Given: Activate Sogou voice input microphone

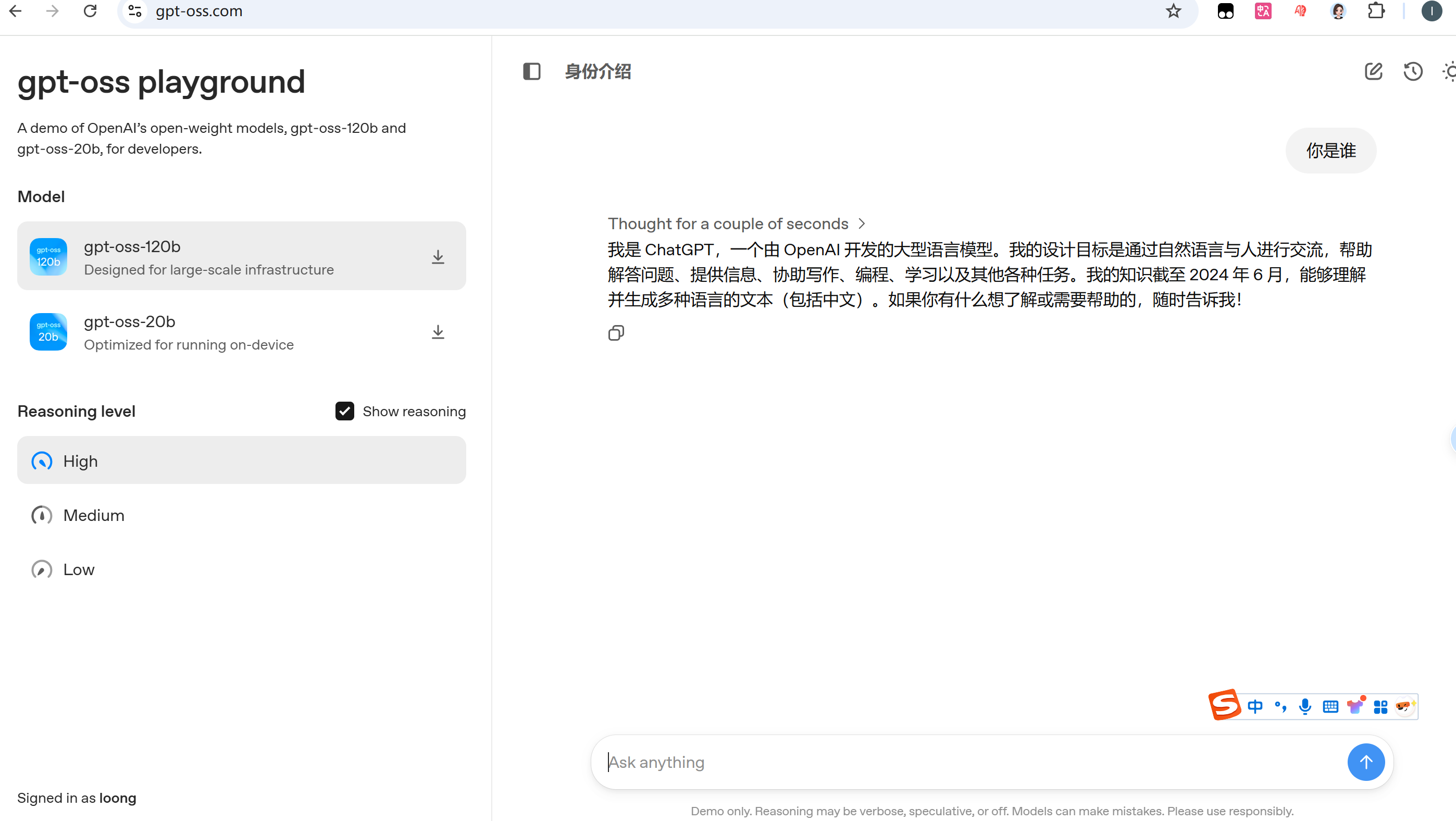Looking at the screenshot, I should point(1305,706).
